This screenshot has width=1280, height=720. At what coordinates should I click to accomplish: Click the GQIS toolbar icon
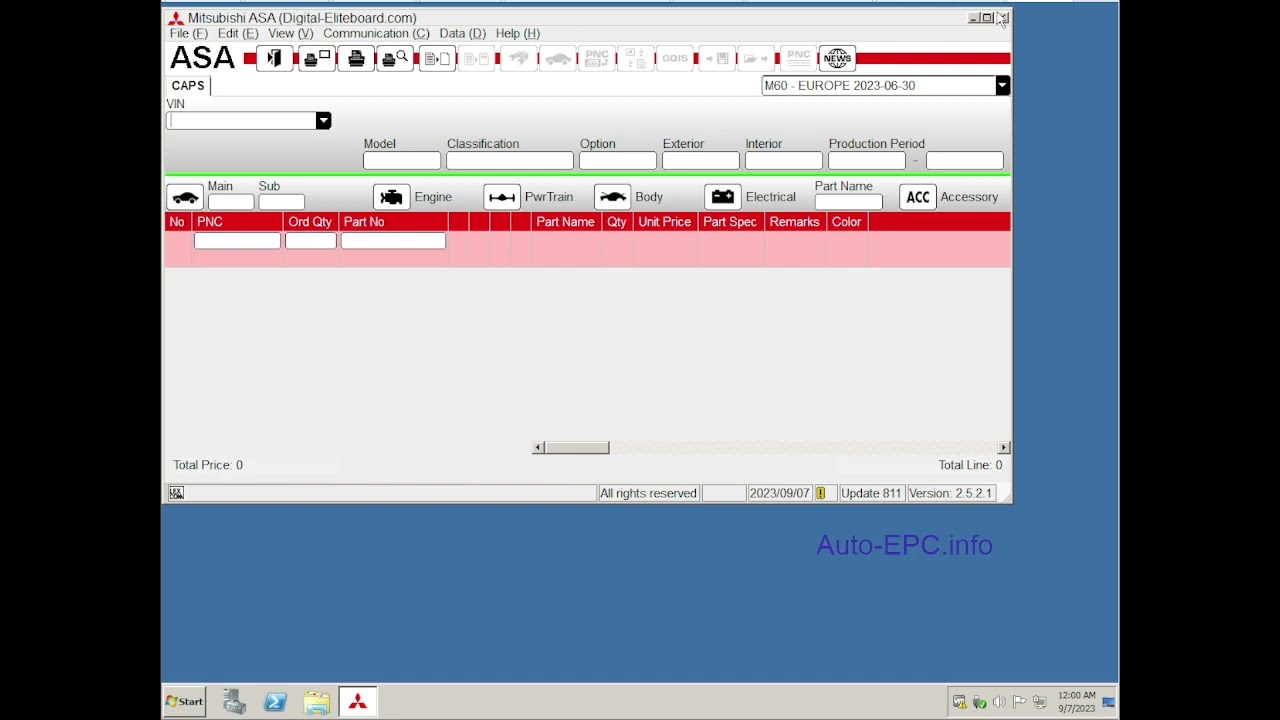coord(675,58)
